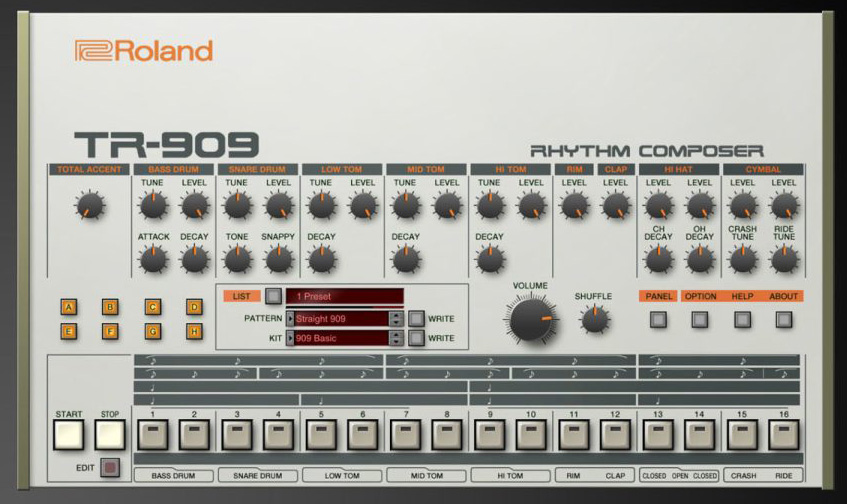This screenshot has width=847, height=504.
Task: Open the Option button
Action: pyautogui.click(x=700, y=319)
